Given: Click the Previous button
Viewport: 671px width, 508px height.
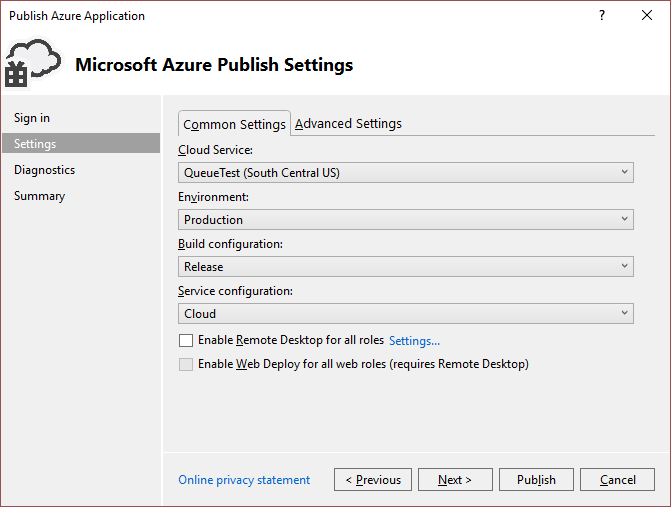Looking at the screenshot, I should click(373, 480).
